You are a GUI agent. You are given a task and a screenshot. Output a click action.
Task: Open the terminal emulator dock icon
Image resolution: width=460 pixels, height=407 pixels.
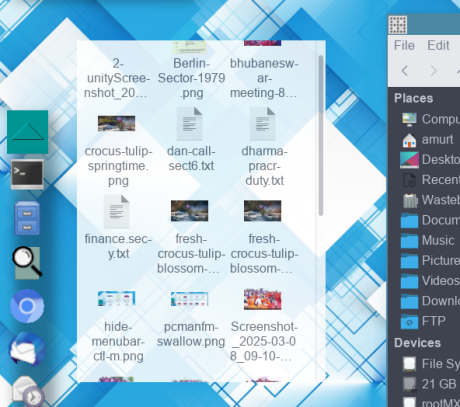pos(27,174)
